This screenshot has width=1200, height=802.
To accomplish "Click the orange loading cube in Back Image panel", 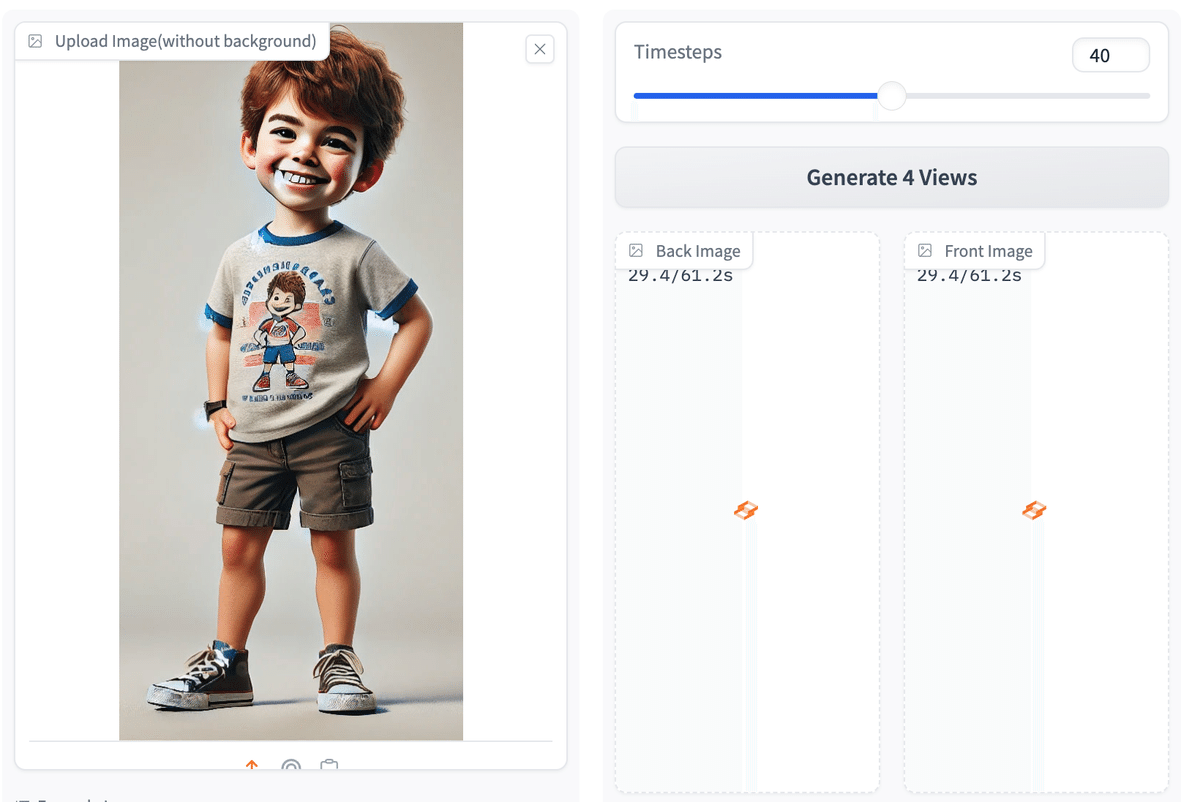I will click(746, 510).
